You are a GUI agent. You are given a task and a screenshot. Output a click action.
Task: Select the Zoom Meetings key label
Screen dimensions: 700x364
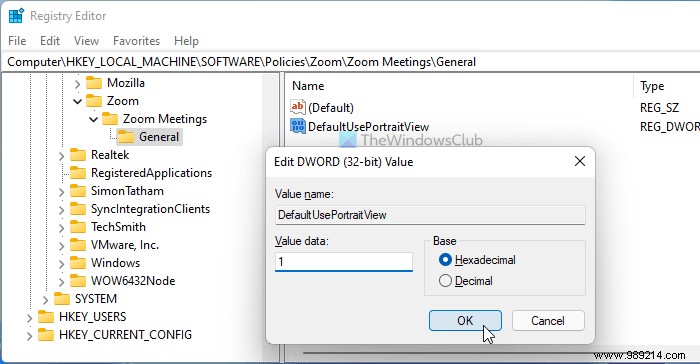pyautogui.click(x=165, y=119)
